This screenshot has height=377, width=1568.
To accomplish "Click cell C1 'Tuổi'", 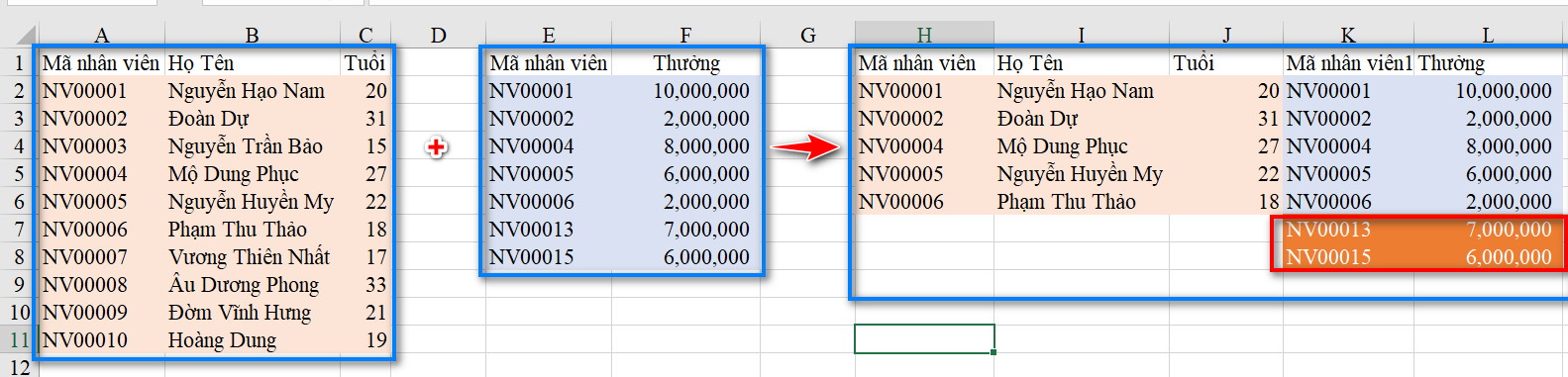I will (366, 63).
